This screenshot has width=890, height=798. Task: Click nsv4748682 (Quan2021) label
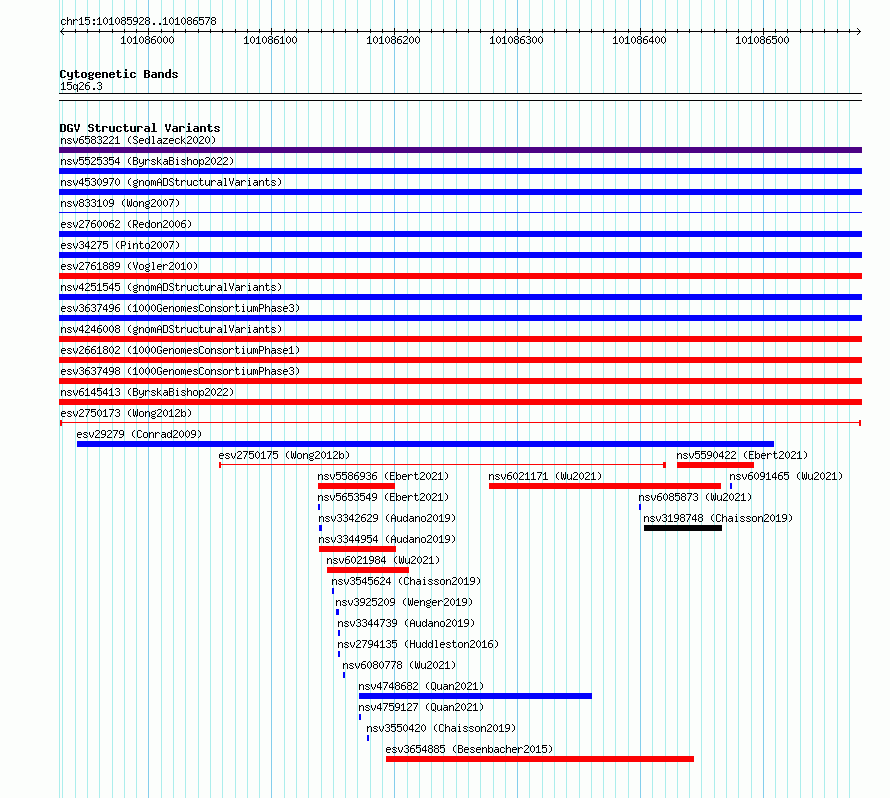point(421,686)
